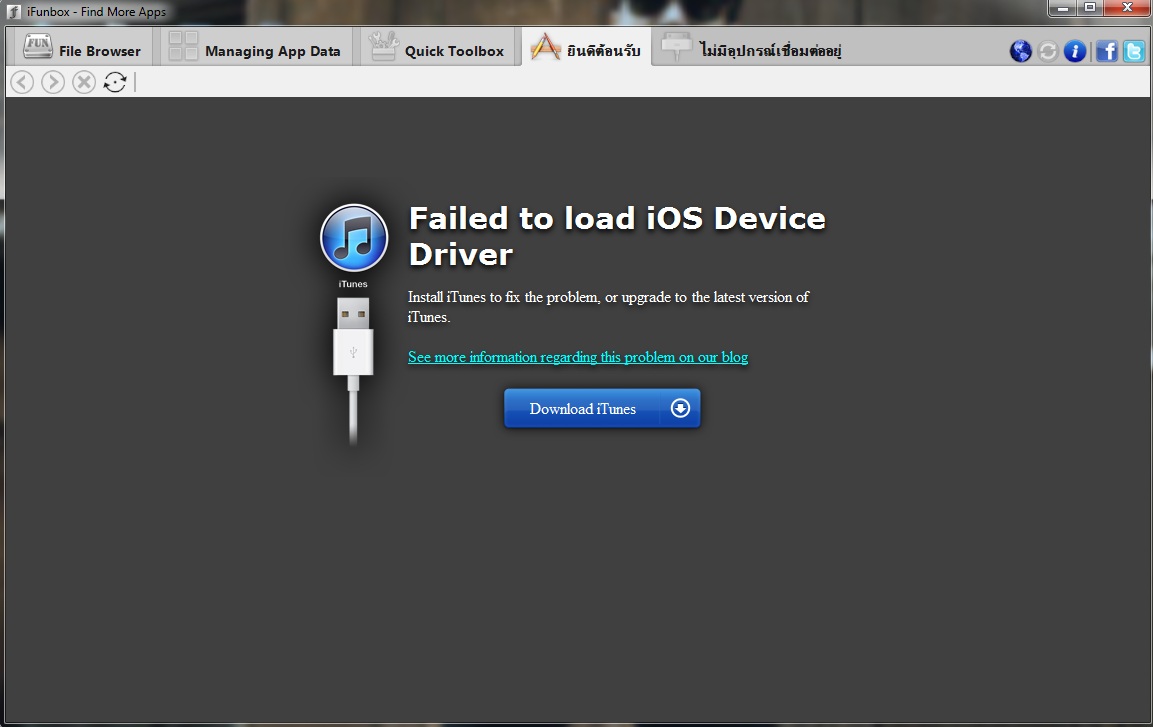The image size is (1153, 727).
Task: Open the Twitter icon
Action: (x=1133, y=51)
